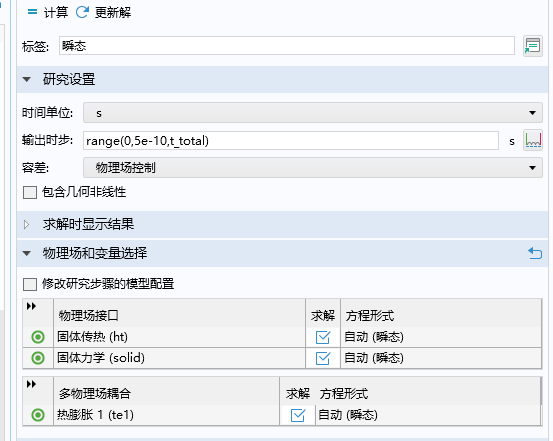Click green status icon for 固体传热 (ht)

coord(38,337)
